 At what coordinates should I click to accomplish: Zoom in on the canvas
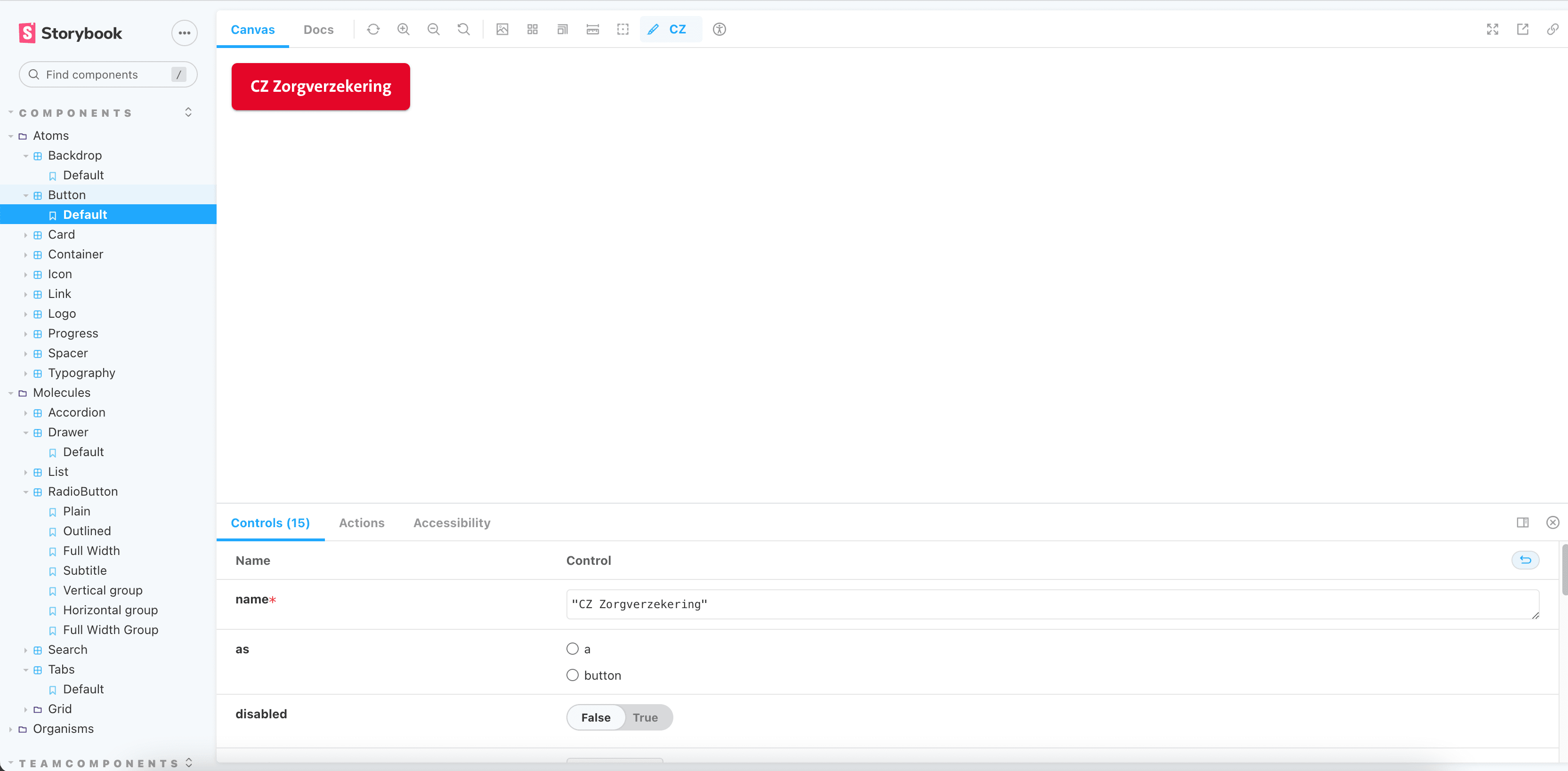403,29
